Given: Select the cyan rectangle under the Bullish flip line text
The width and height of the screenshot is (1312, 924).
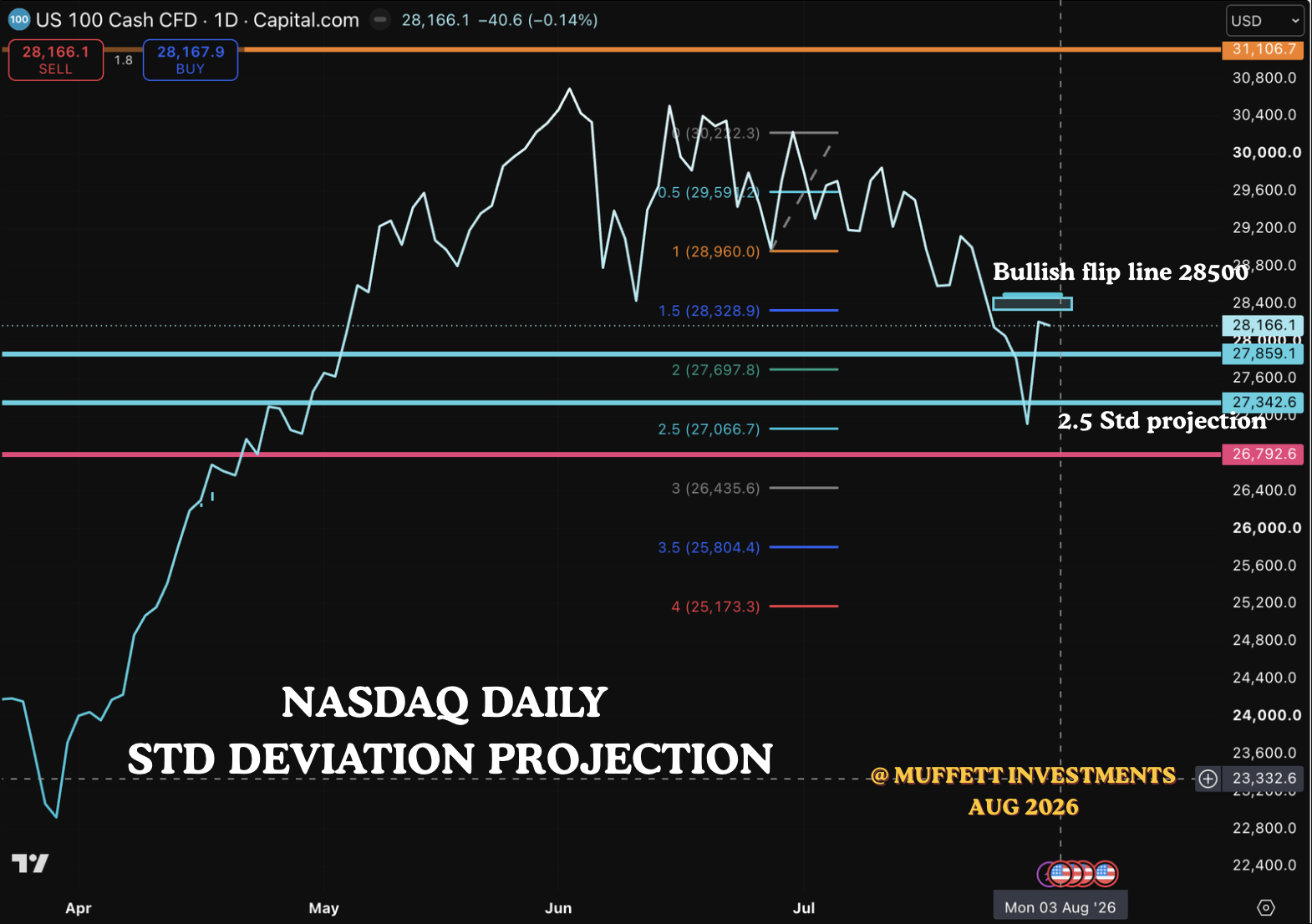Looking at the screenshot, I should pyautogui.click(x=1032, y=302).
